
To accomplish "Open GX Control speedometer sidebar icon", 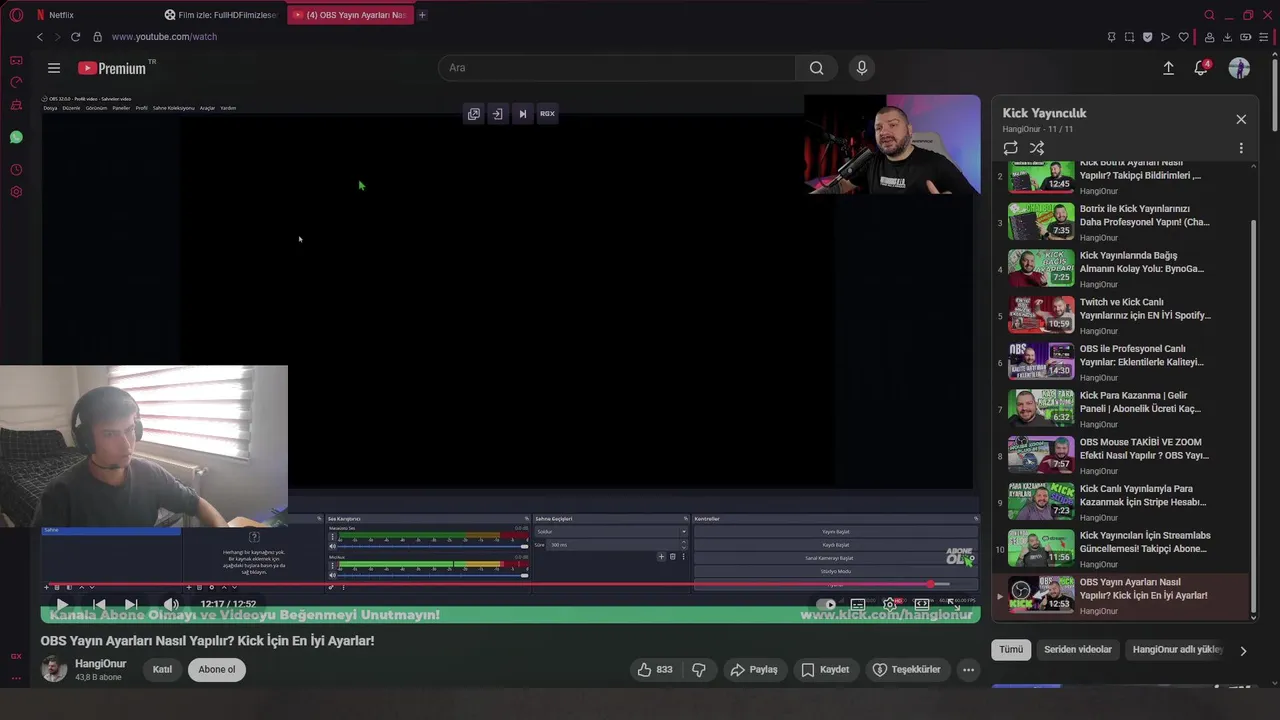I will click(x=16, y=82).
